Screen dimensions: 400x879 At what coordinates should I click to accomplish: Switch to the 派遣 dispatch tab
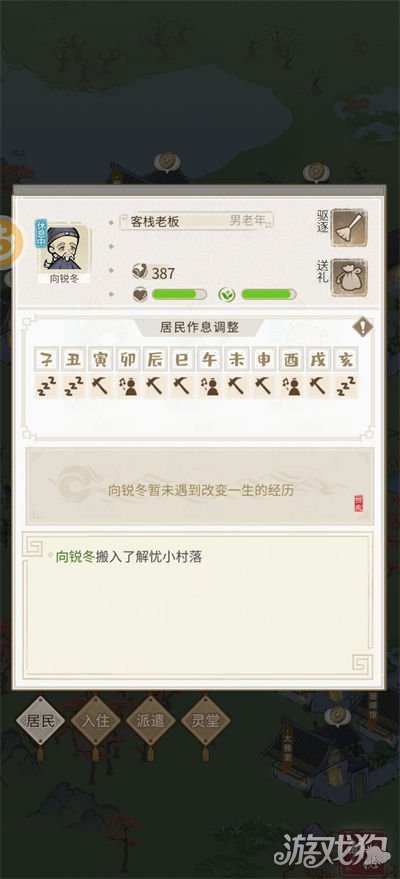pyautogui.click(x=151, y=720)
